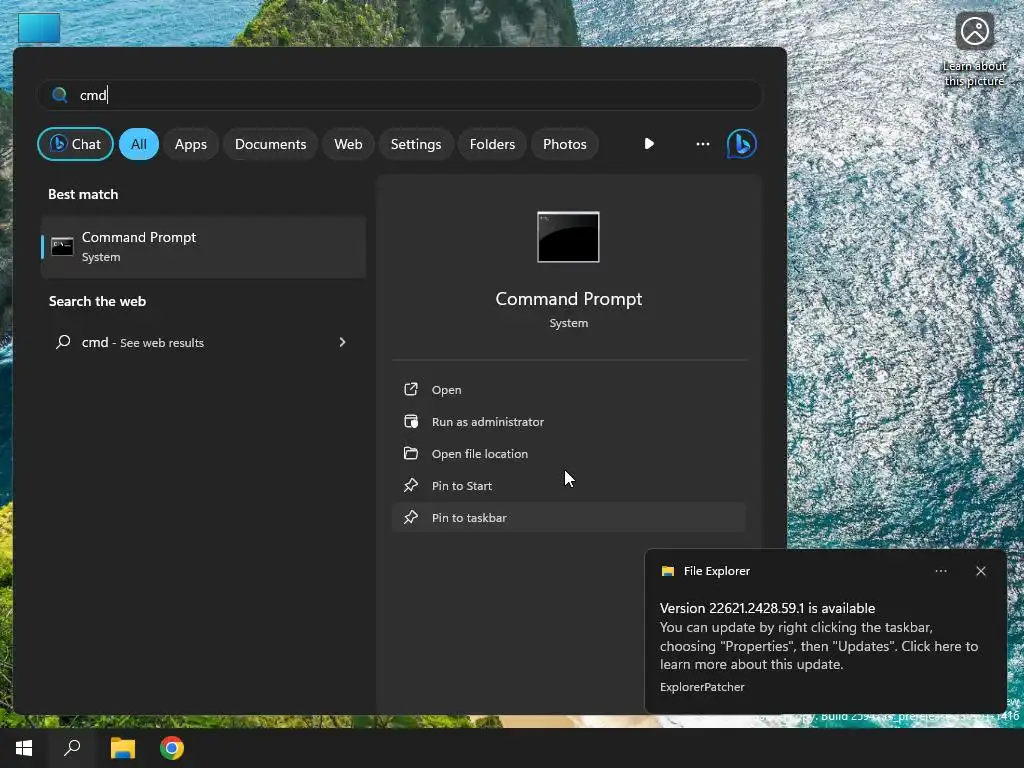Click the cmd search input field
The width and height of the screenshot is (1024, 768).
point(400,95)
